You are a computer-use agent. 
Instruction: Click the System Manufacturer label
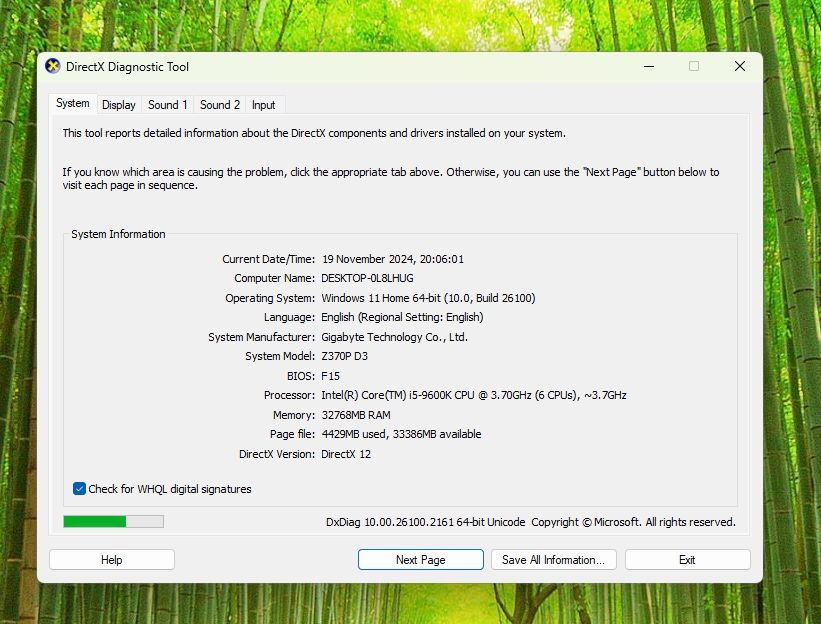261,337
